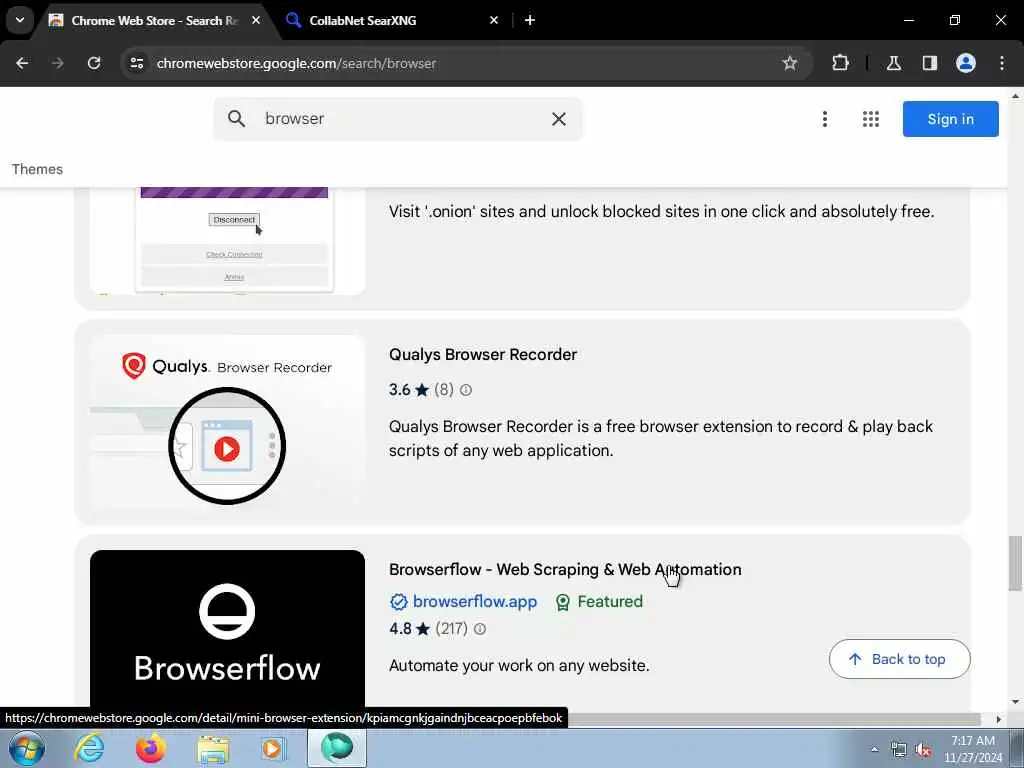Click the scrollbar up arrow
The width and height of the screenshot is (1024, 768).
[1014, 96]
